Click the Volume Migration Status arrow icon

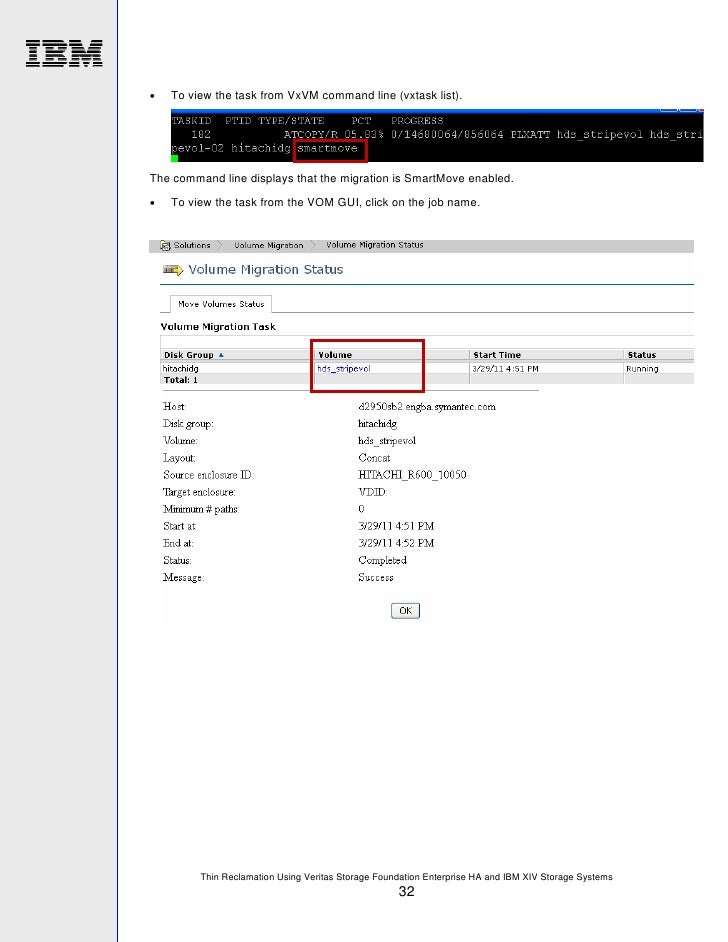click(172, 270)
